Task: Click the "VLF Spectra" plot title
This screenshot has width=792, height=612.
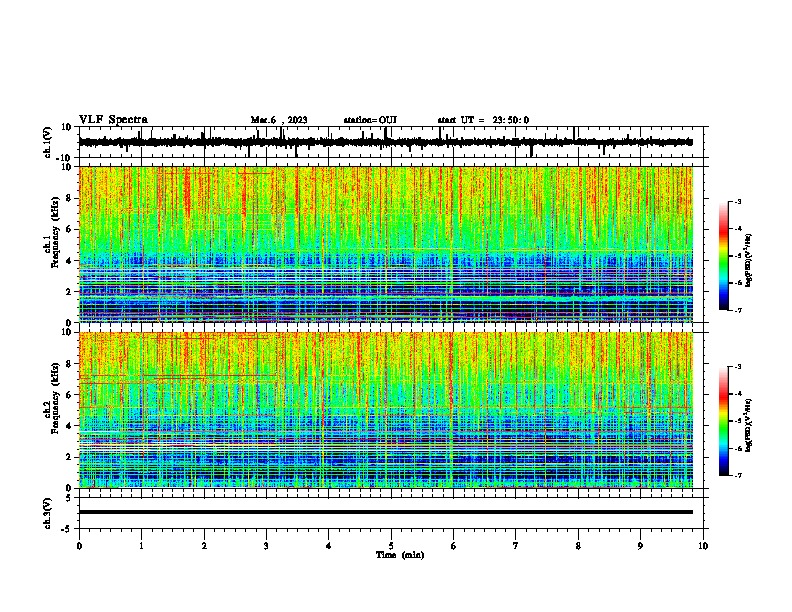Action: click(x=113, y=120)
